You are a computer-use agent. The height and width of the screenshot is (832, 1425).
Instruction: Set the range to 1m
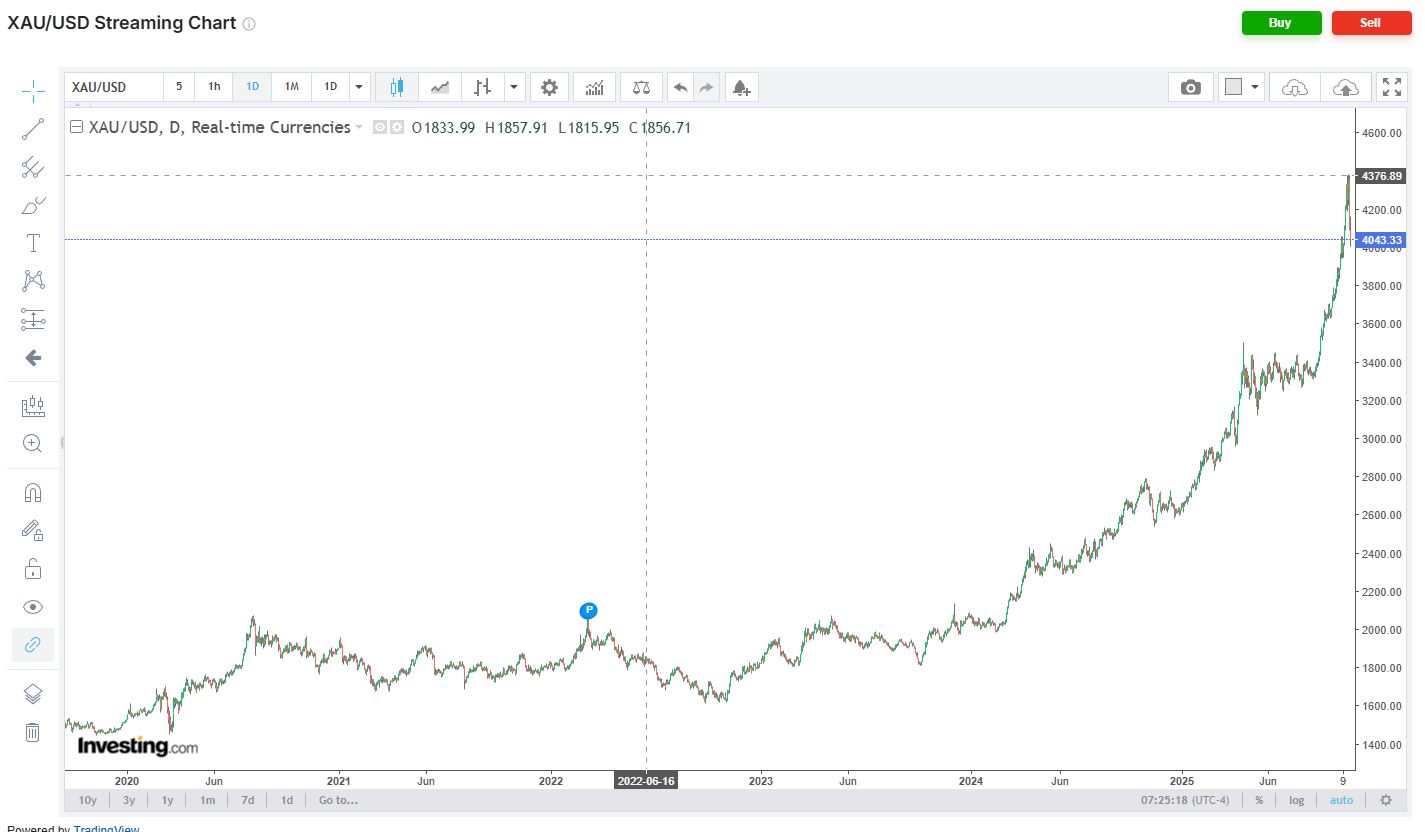[x=207, y=800]
